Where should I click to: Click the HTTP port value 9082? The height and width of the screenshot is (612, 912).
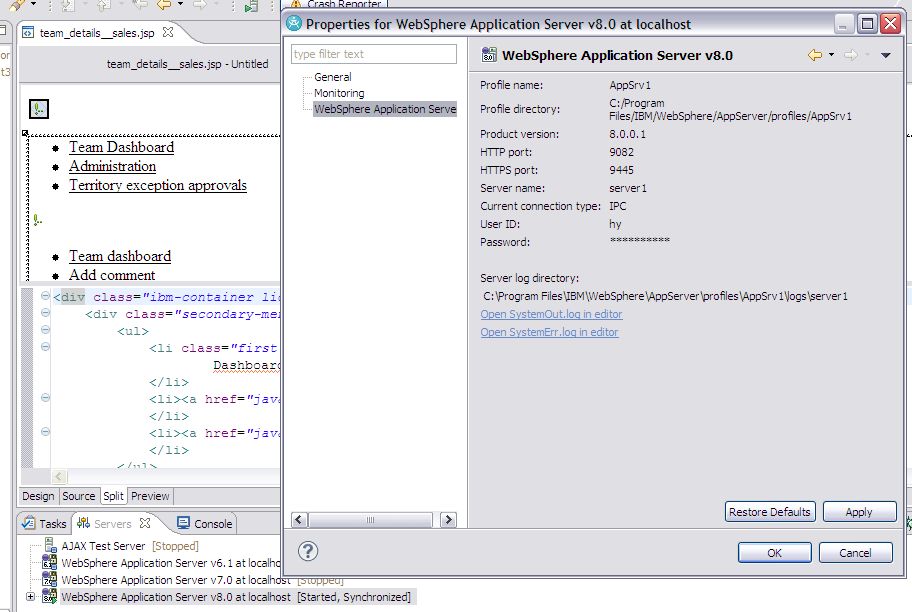[x=621, y=152]
